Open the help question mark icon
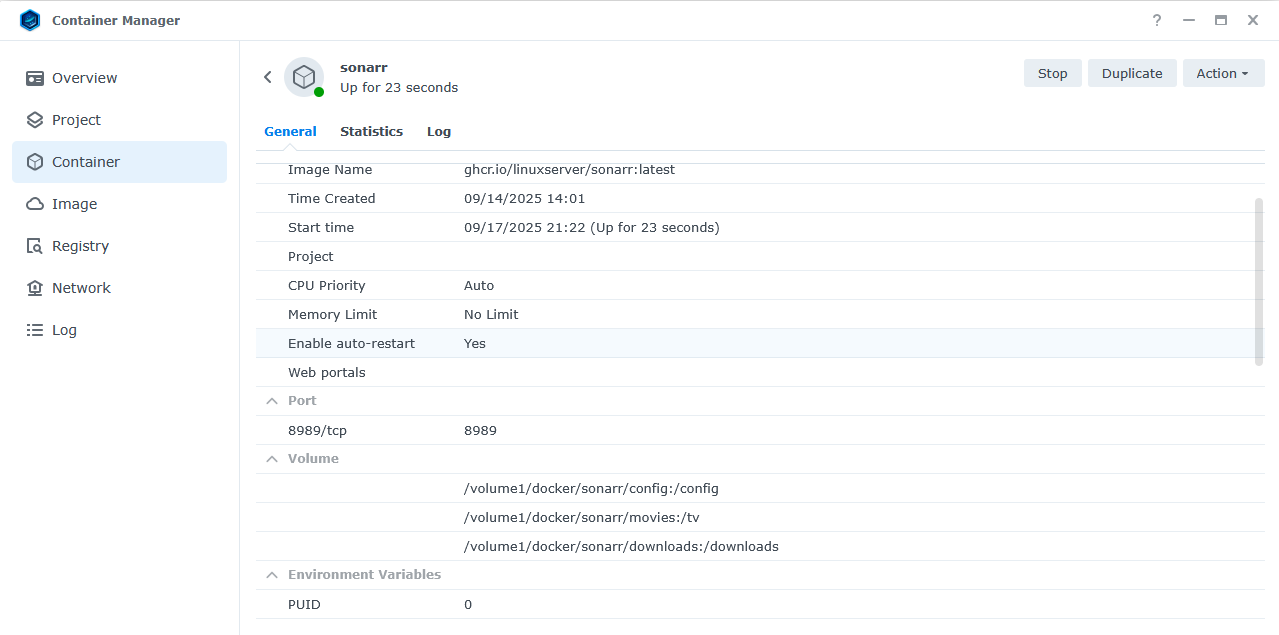This screenshot has width=1279, height=635. pos(1157,20)
